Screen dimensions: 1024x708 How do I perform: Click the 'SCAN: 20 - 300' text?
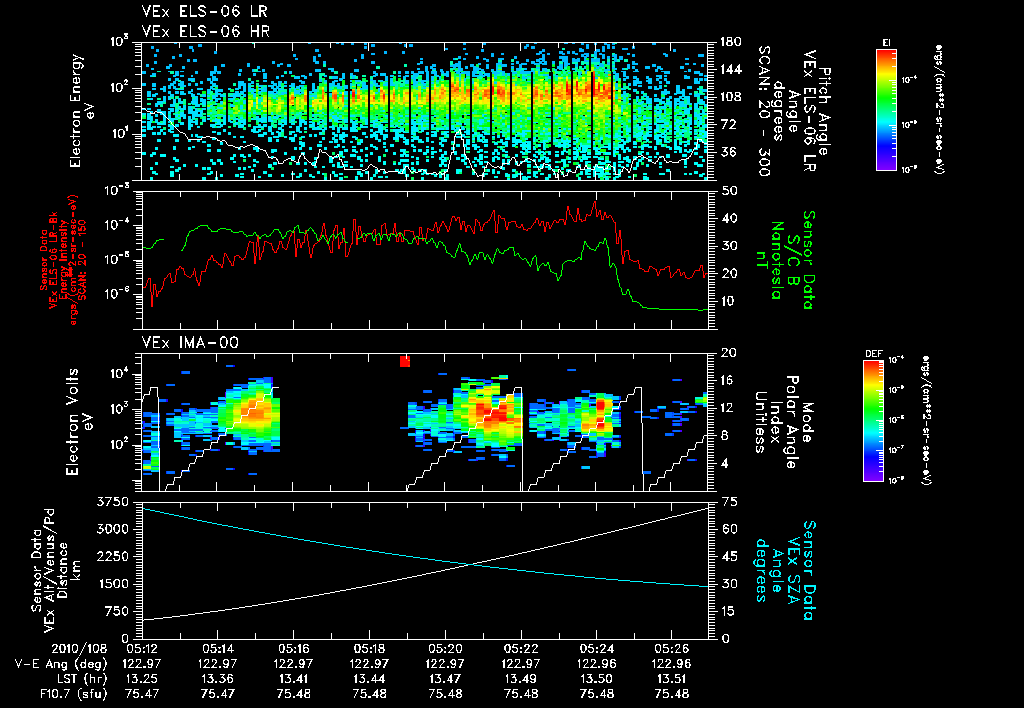click(763, 111)
